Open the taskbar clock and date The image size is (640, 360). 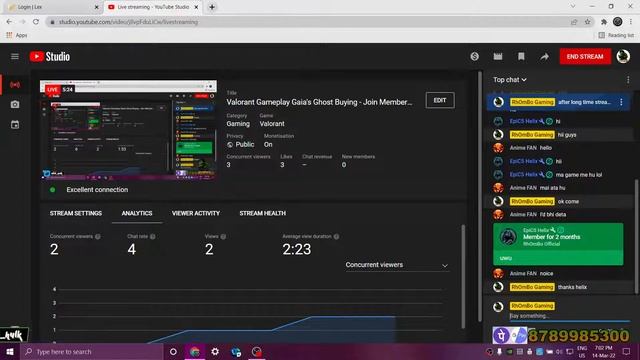(604, 351)
